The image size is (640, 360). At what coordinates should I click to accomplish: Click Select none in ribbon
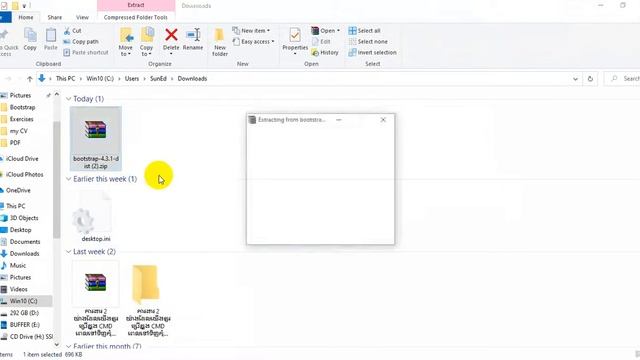pos(368,42)
